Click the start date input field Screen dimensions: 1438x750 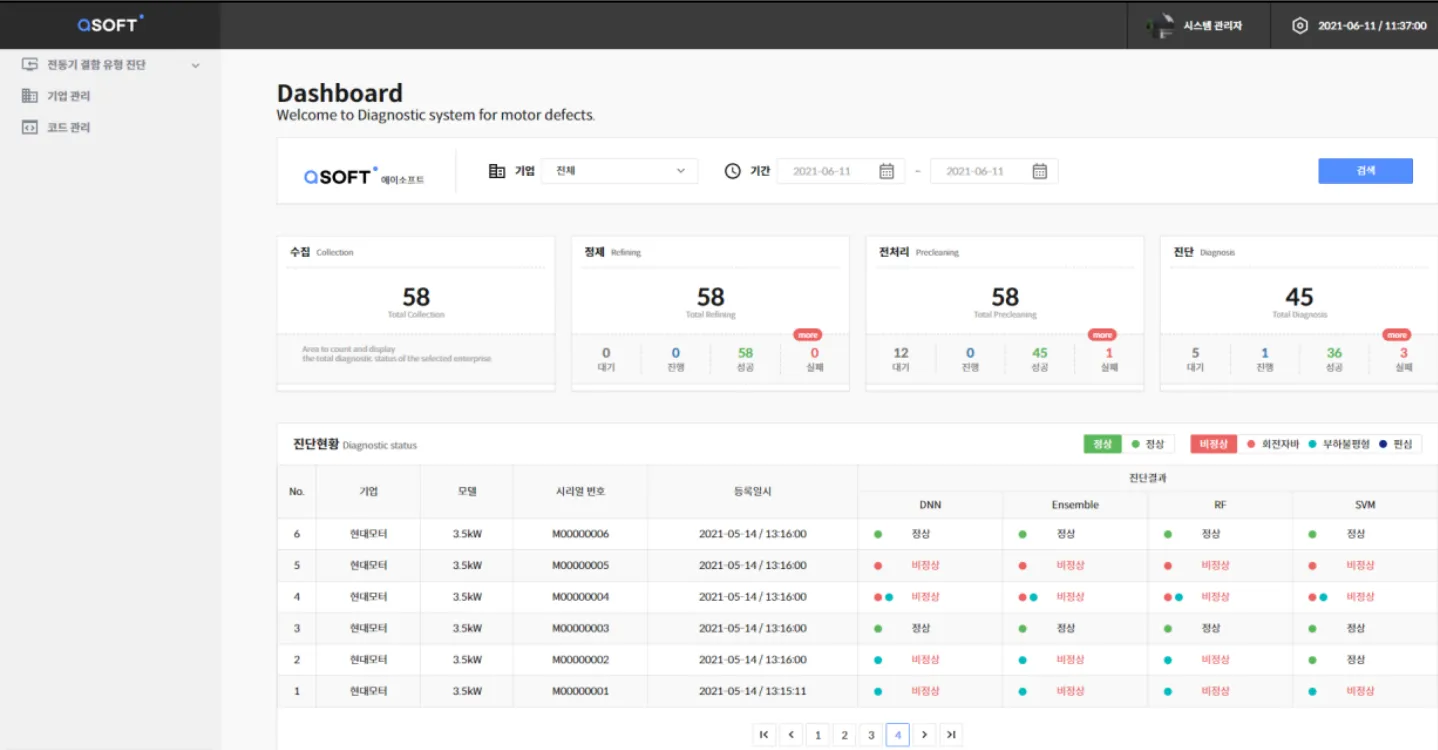point(823,171)
